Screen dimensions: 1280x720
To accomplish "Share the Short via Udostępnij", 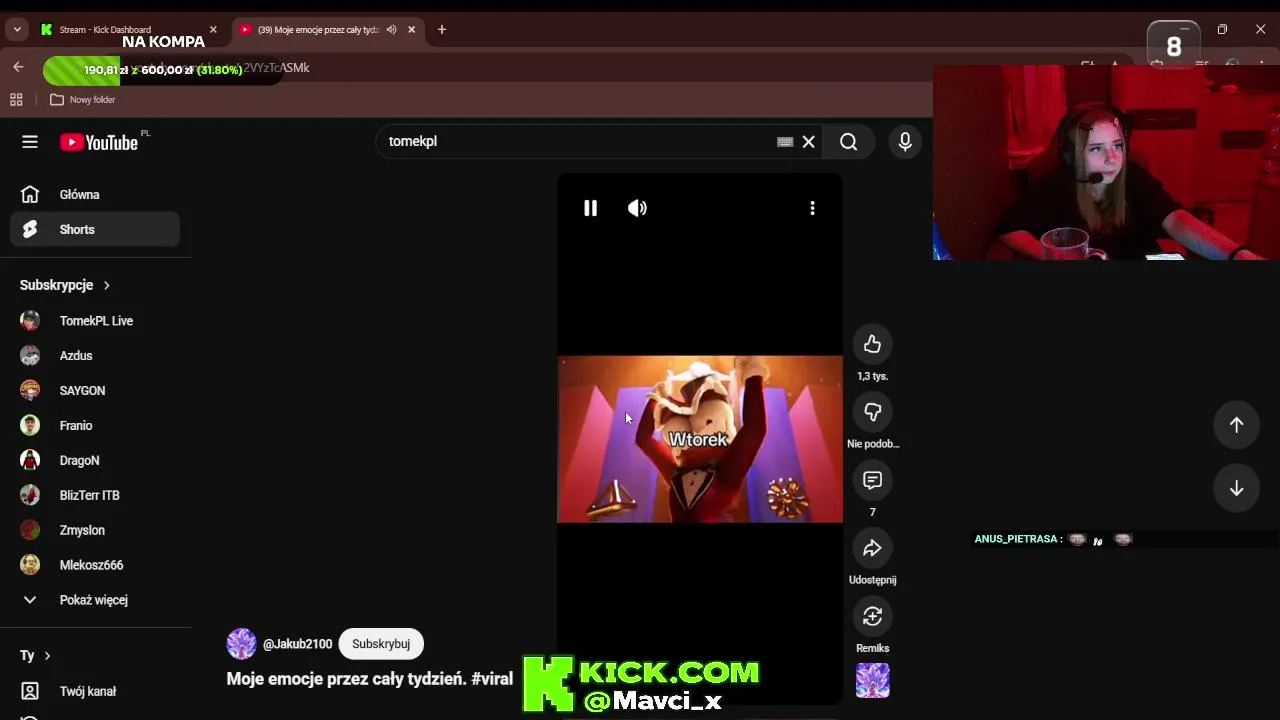I will tap(872, 548).
